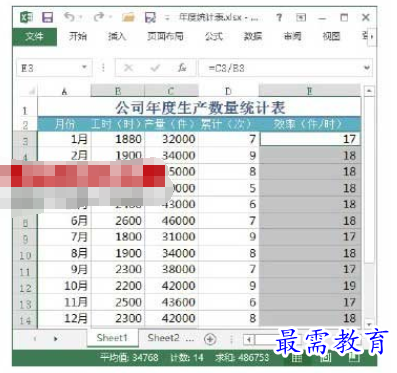The image size is (397, 373).
Task: Switch to the 公式 ribbon tab
Action: click(x=214, y=36)
